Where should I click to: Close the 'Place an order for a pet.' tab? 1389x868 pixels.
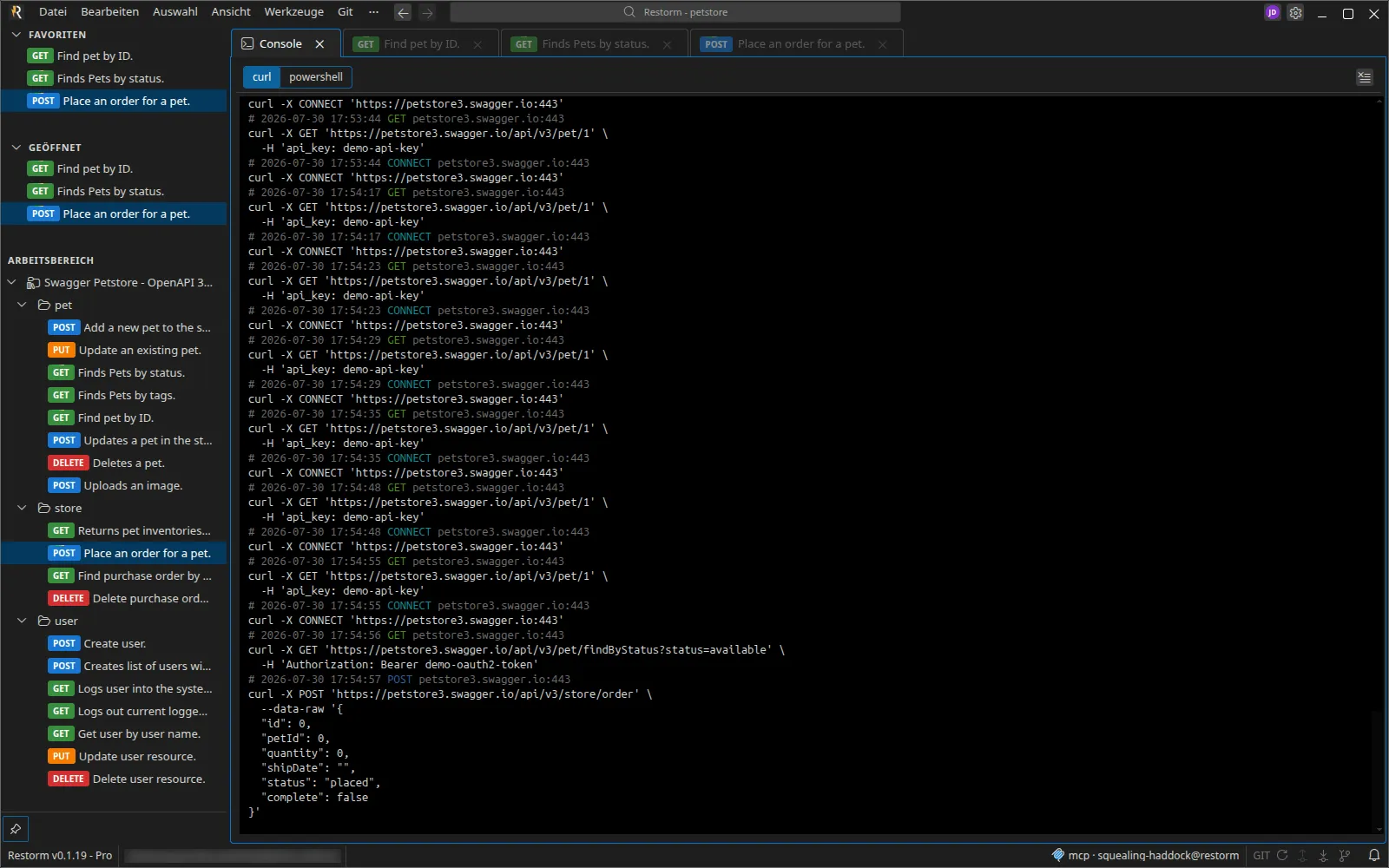pyautogui.click(x=882, y=44)
